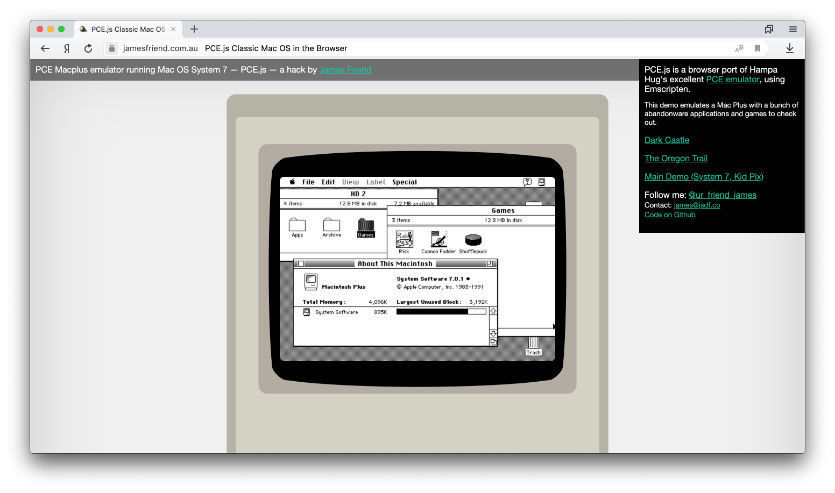
Task: Close the PCE.js Classic Mac OS tab
Action: tap(173, 29)
